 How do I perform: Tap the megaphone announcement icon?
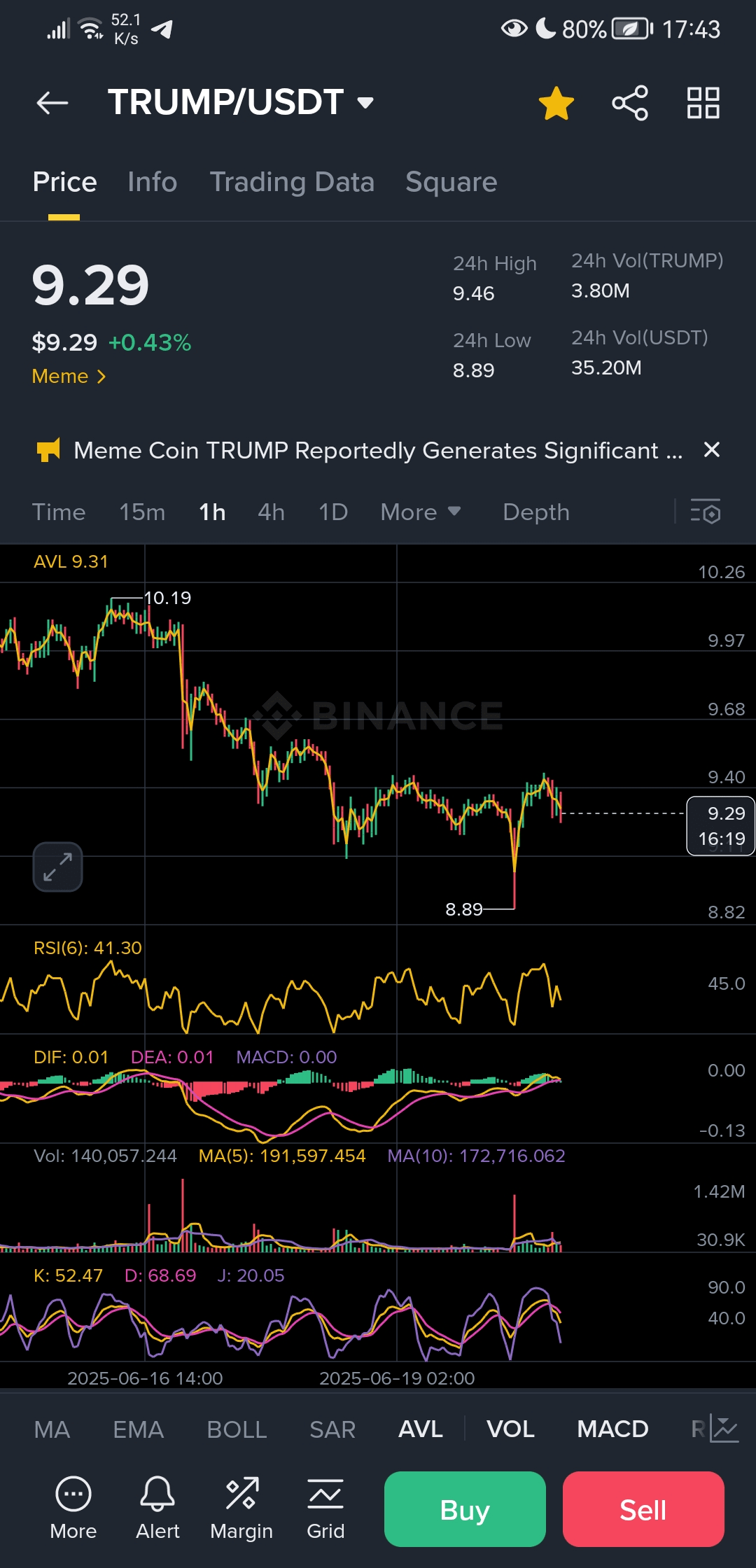[x=48, y=450]
